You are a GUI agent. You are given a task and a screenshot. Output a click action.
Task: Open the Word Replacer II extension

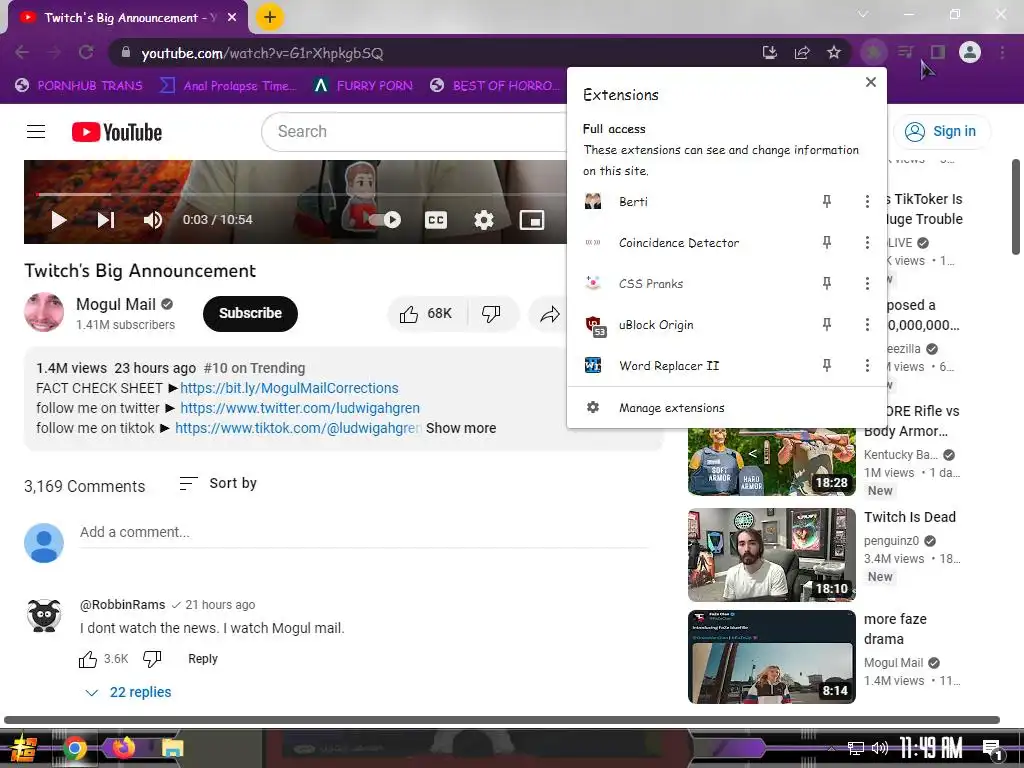(x=692, y=366)
